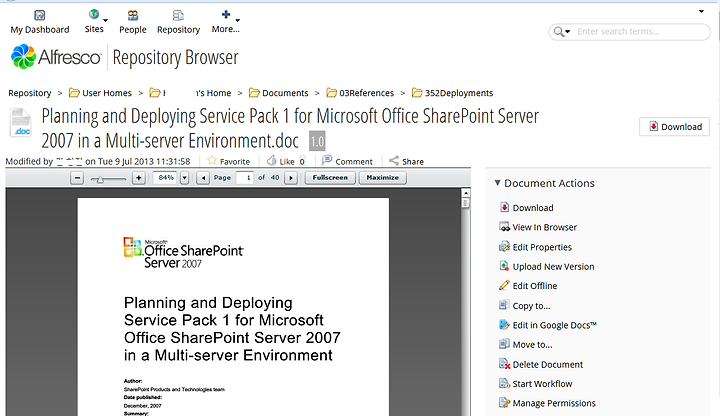Zoom in with the plus button
720x416 pixels.
point(139,178)
